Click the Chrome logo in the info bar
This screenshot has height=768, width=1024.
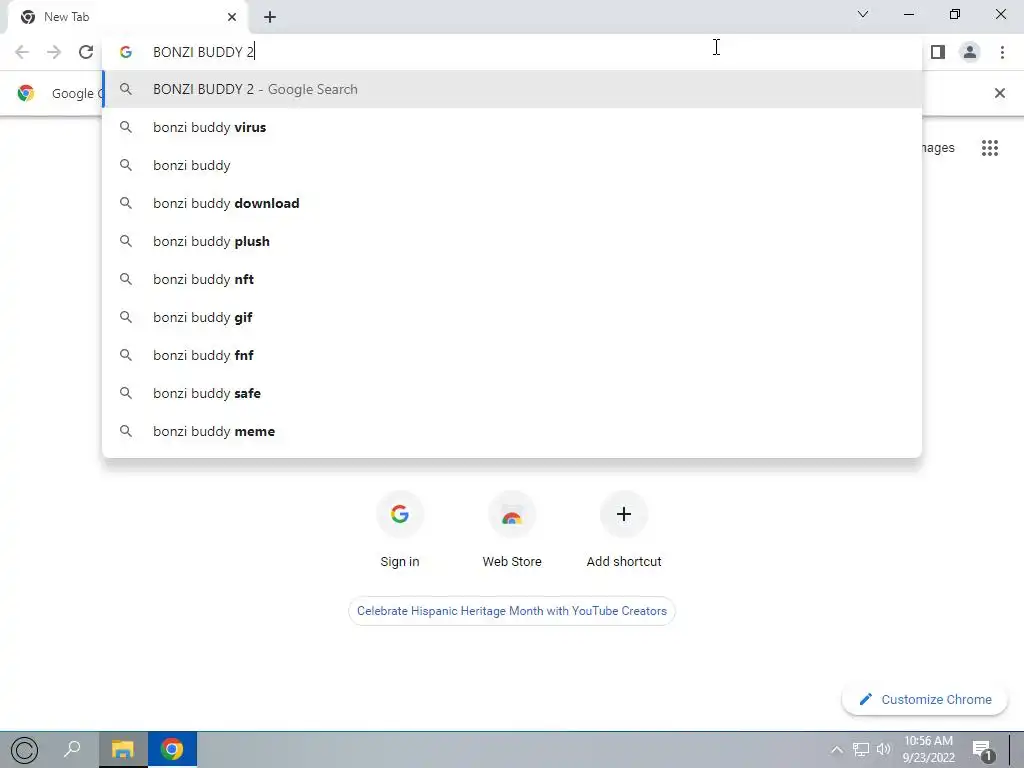[26, 93]
